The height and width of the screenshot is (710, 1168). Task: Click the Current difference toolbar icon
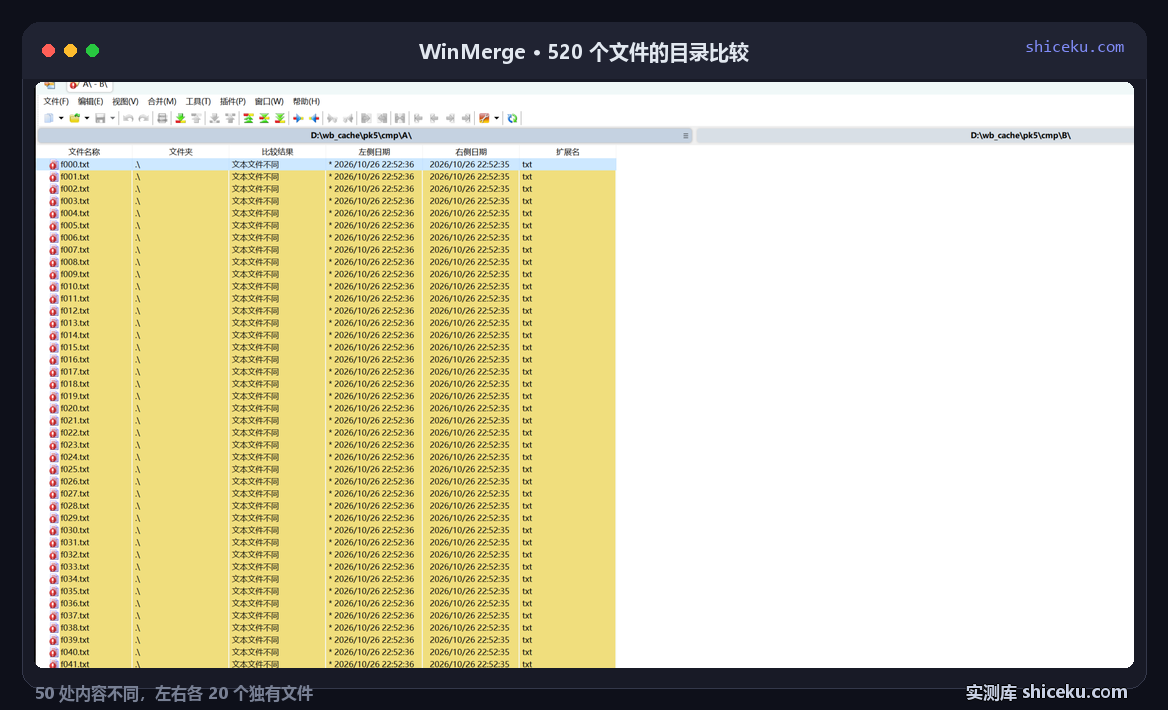264,118
